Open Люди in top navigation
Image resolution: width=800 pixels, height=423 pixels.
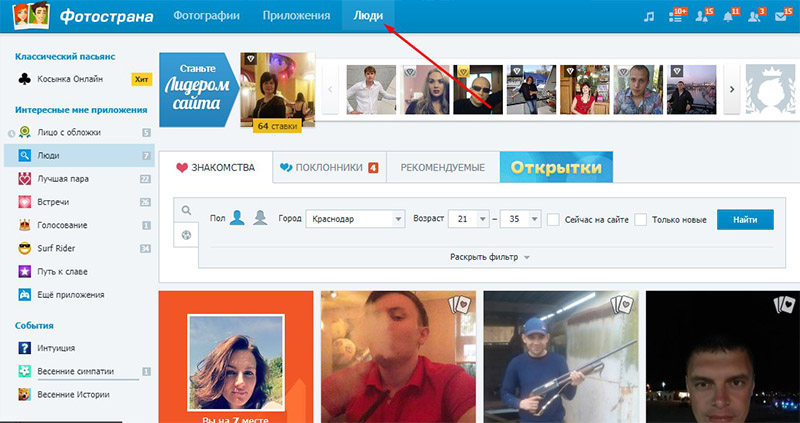[368, 16]
